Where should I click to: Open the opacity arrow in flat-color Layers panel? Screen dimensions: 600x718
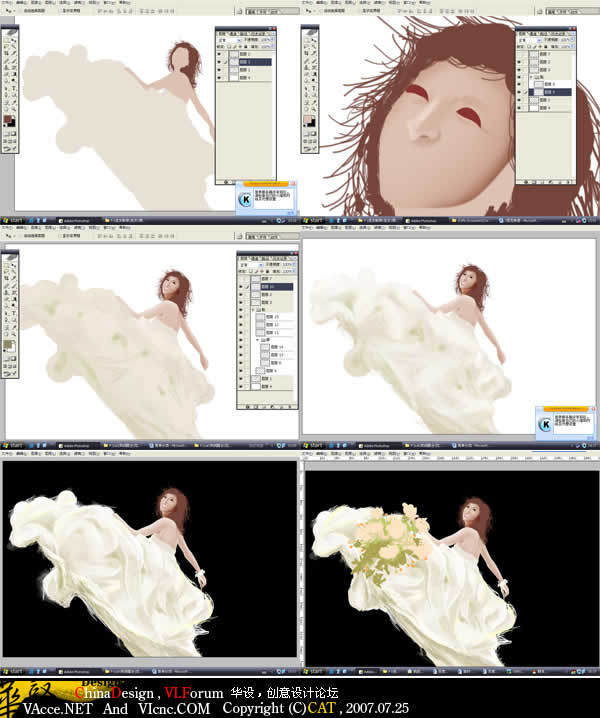[272, 40]
